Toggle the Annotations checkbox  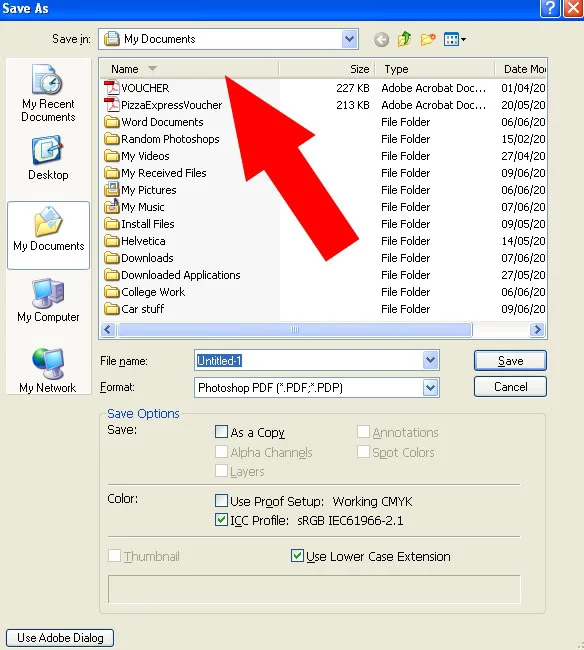pyautogui.click(x=363, y=432)
